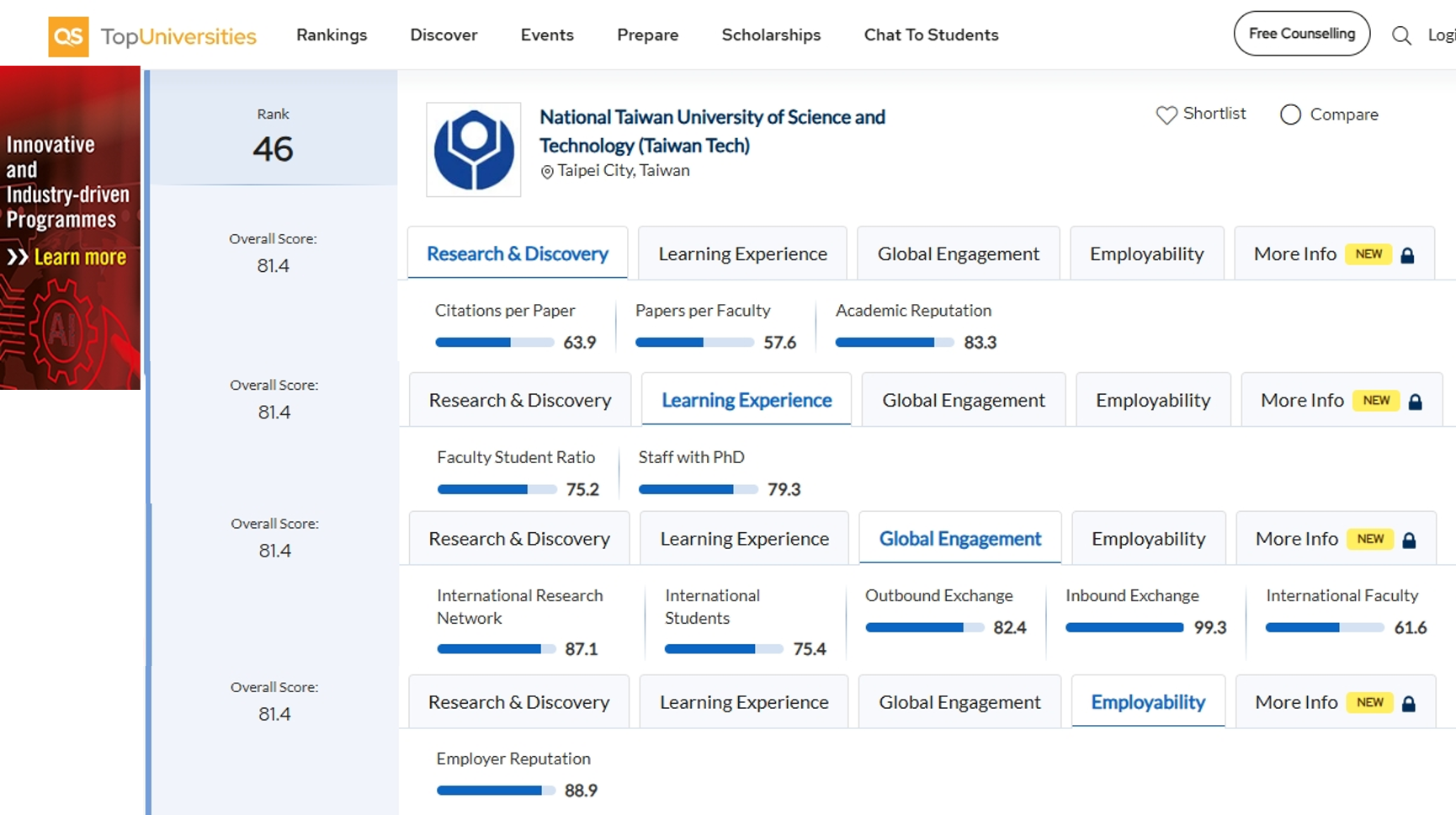Select the Compare circle
The width and height of the screenshot is (1456, 815).
pos(1290,115)
